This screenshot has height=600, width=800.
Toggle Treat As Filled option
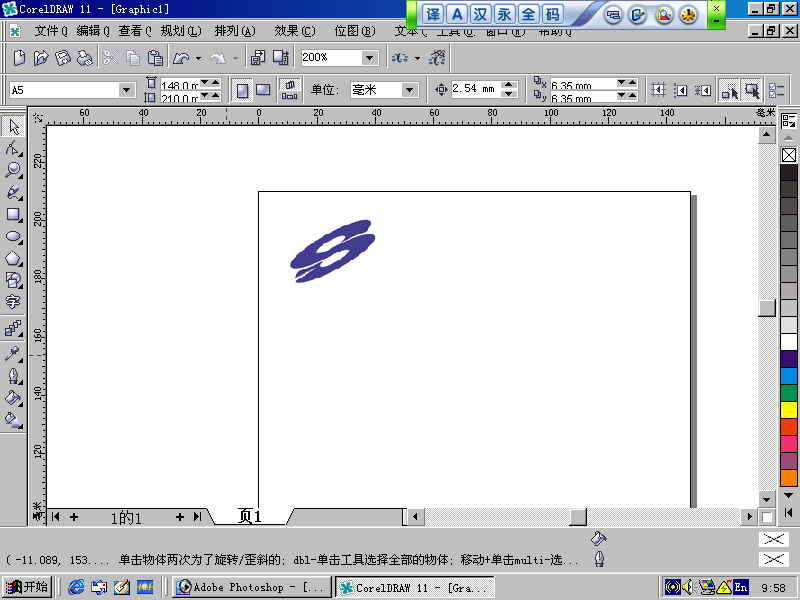point(753,90)
